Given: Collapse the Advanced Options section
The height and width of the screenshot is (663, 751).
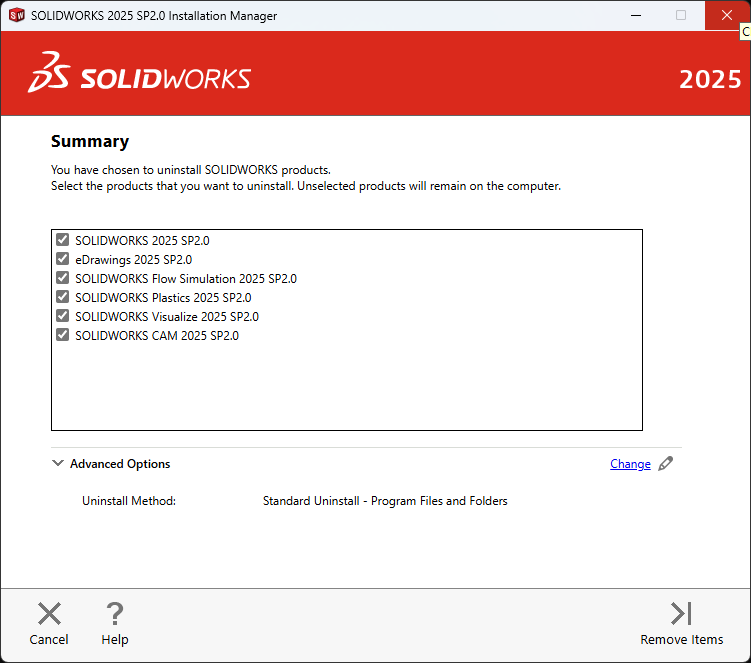Looking at the screenshot, I should pyautogui.click(x=57, y=464).
